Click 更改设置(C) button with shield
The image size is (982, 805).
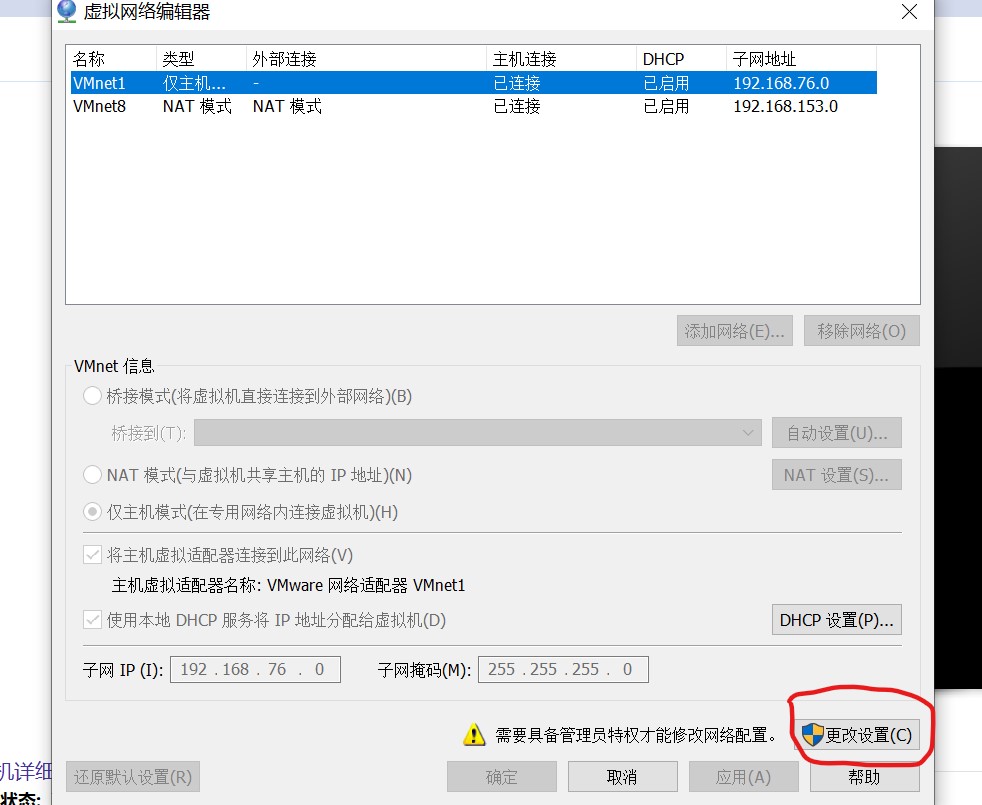click(x=857, y=734)
